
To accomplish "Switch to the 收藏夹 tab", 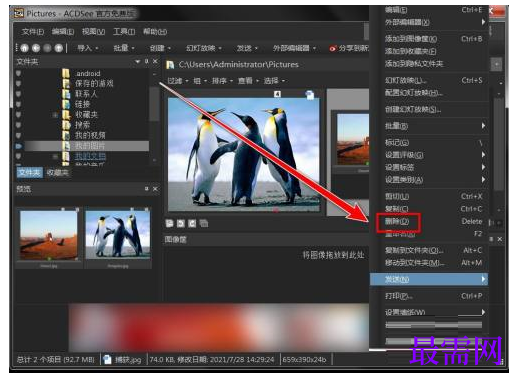I will [x=58, y=172].
